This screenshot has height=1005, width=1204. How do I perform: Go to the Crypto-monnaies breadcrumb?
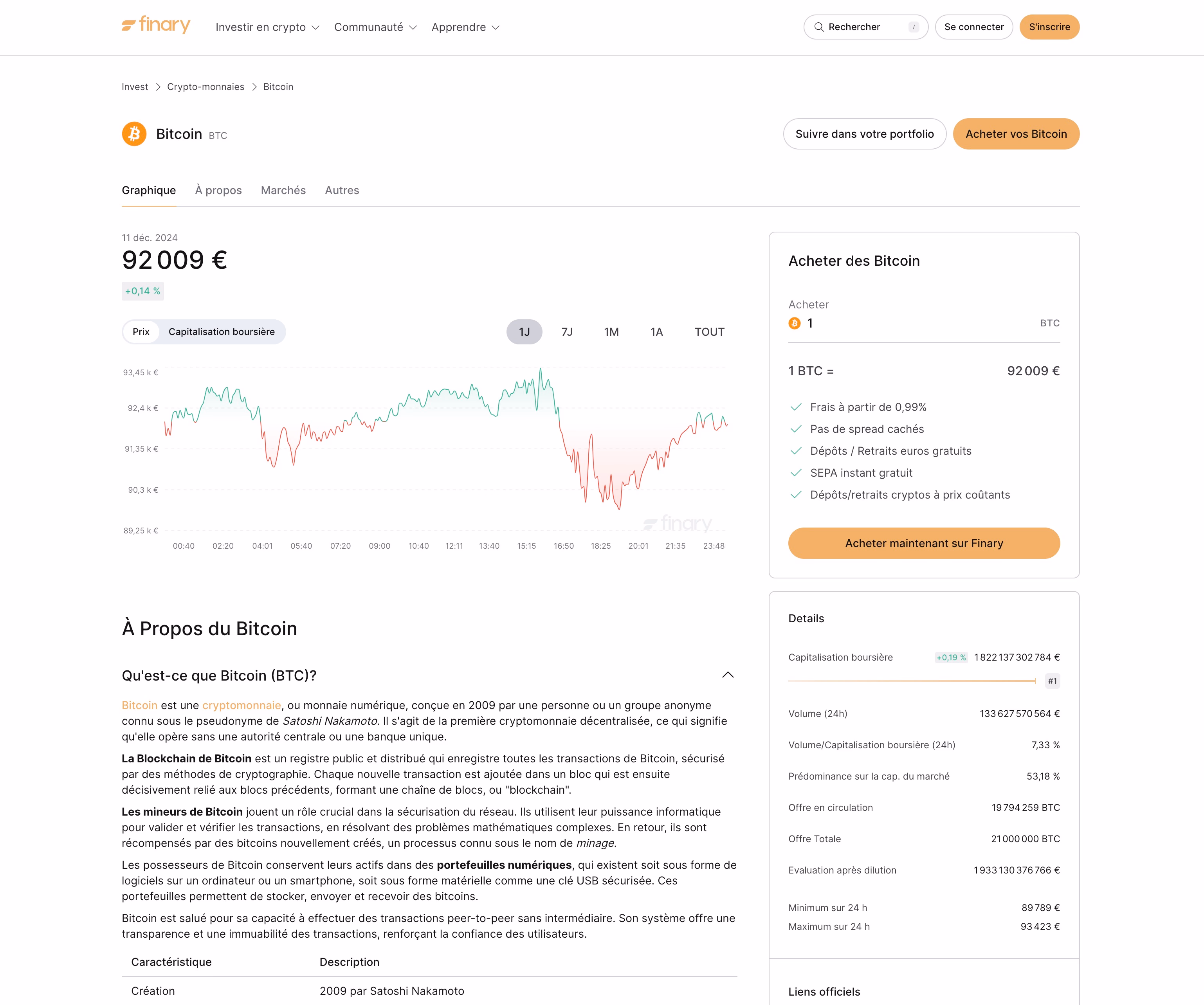(x=205, y=86)
